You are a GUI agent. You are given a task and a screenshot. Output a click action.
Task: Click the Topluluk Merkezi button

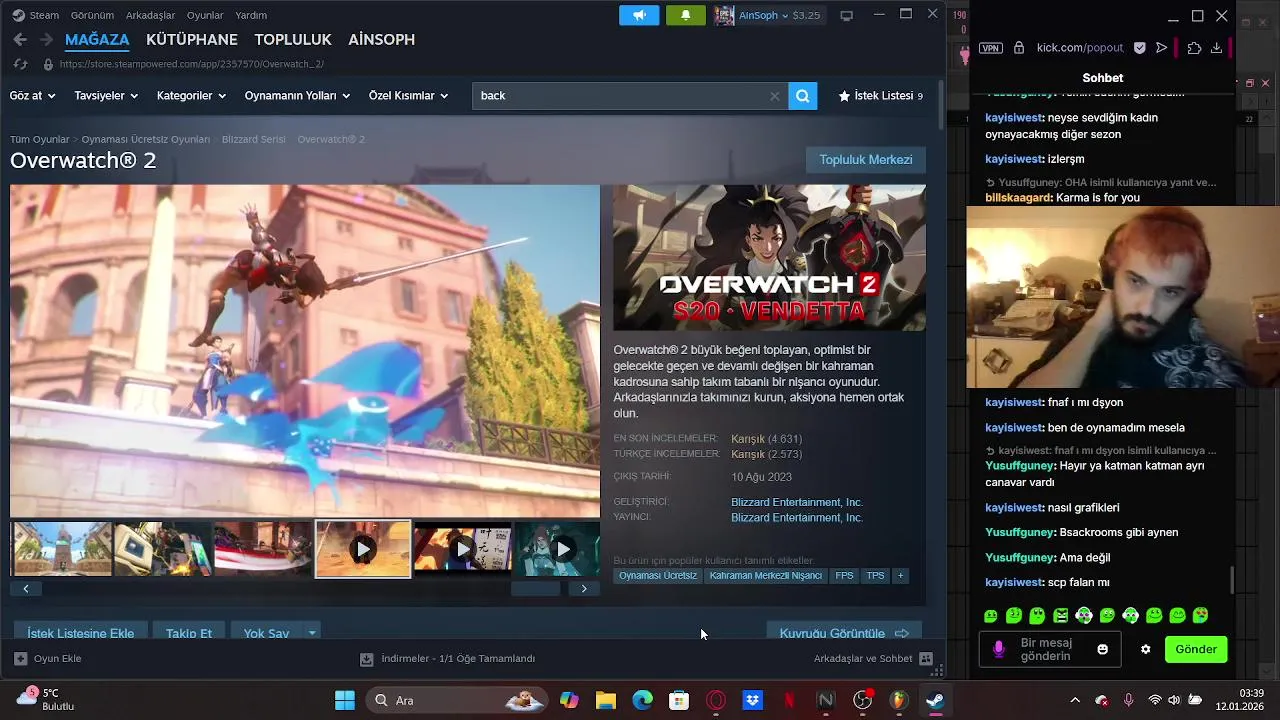(866, 160)
